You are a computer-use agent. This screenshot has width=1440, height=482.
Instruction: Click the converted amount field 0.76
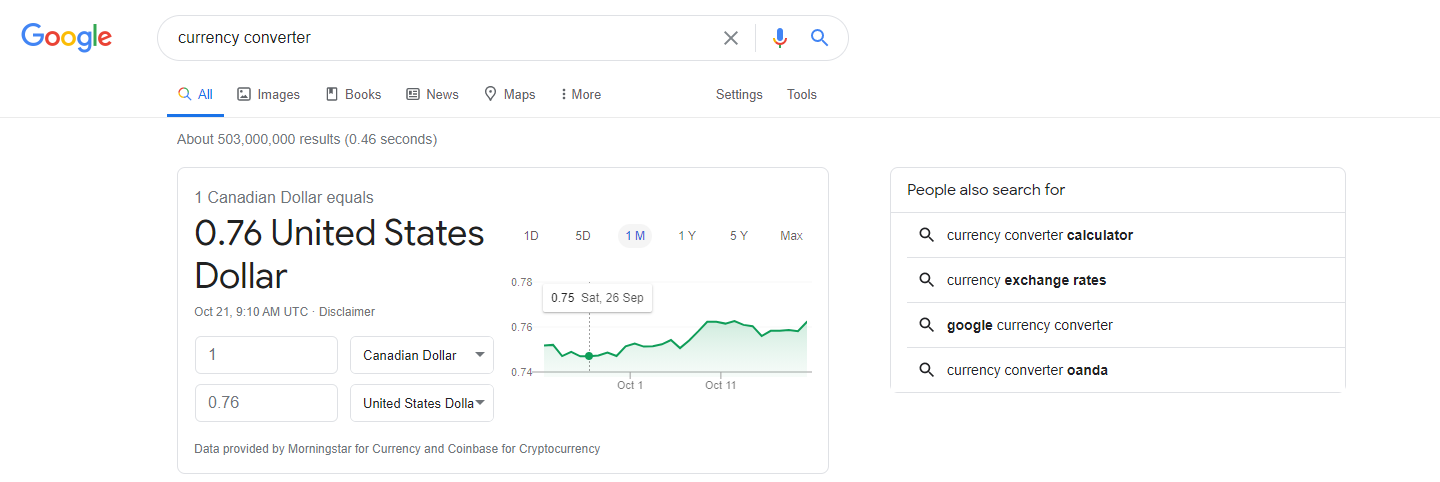[266, 403]
